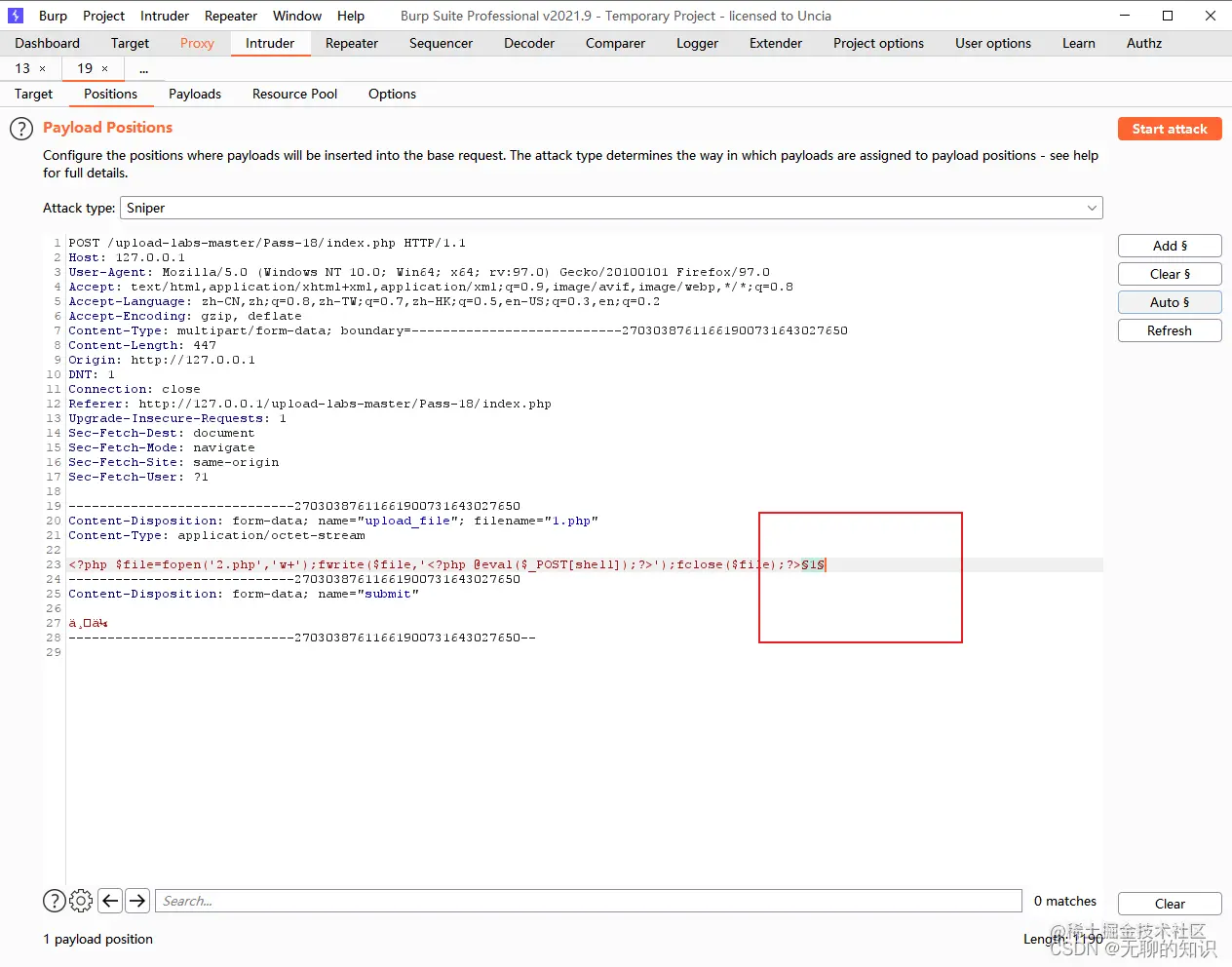Open the Positions sub-tab
This screenshot has width=1232, height=967.
click(110, 94)
